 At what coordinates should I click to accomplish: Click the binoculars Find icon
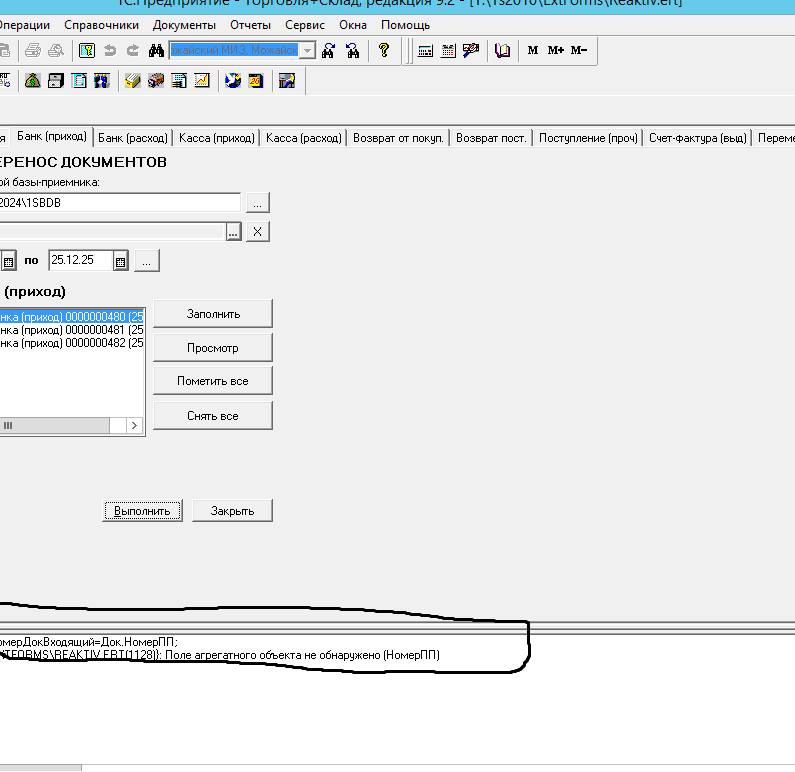coord(156,50)
